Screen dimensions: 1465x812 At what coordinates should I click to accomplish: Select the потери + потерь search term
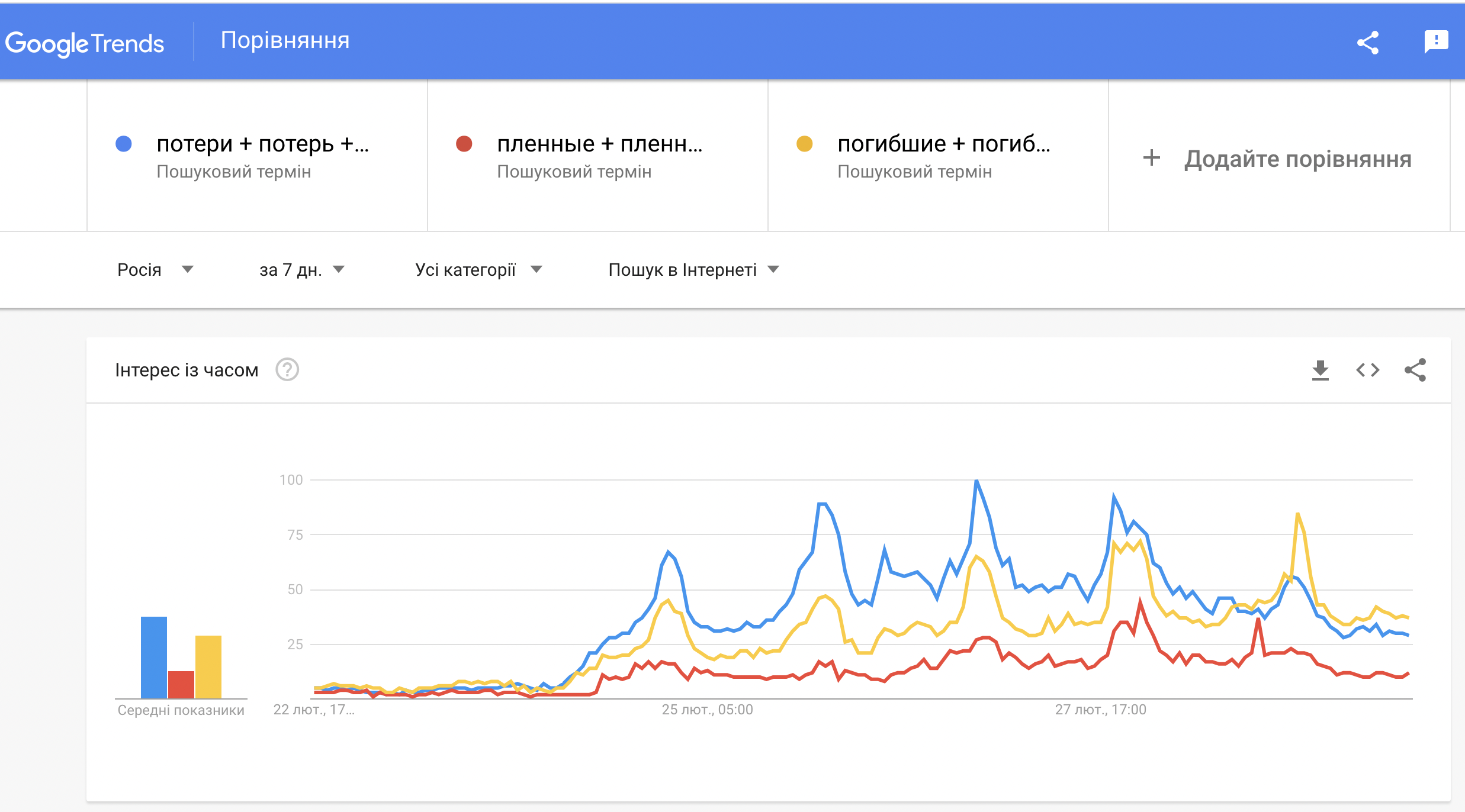(262, 144)
